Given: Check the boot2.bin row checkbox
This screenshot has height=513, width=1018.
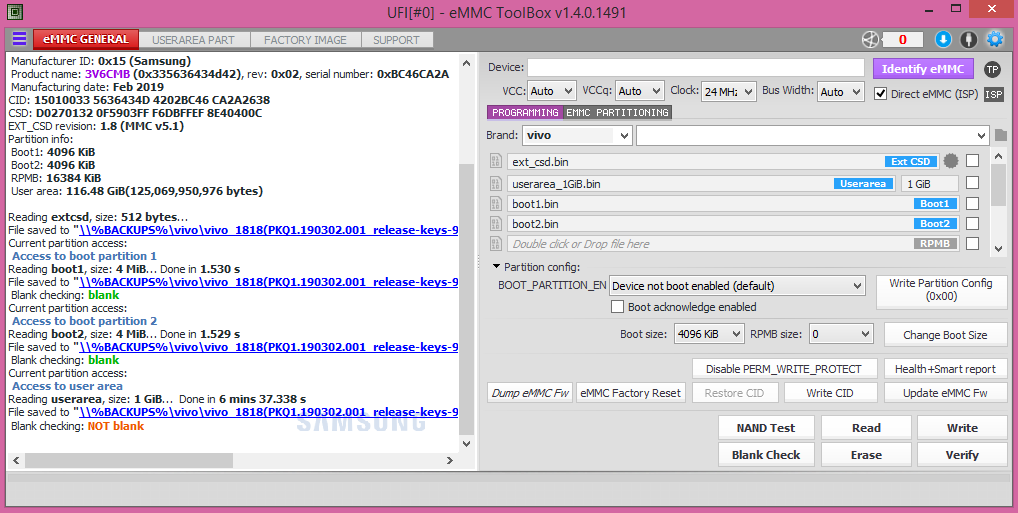Looking at the screenshot, I should (x=972, y=223).
